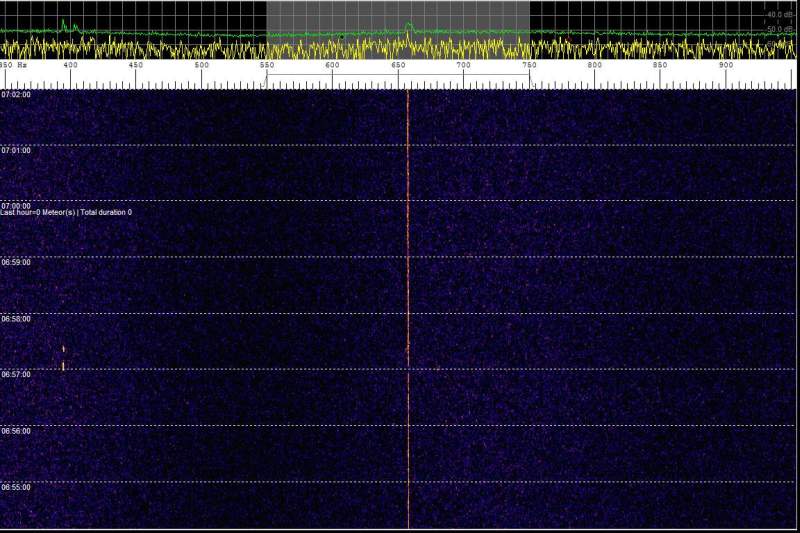This screenshot has width=800, height=533.
Task: Click the 07:00:00 time marker
Action: pyautogui.click(x=16, y=204)
